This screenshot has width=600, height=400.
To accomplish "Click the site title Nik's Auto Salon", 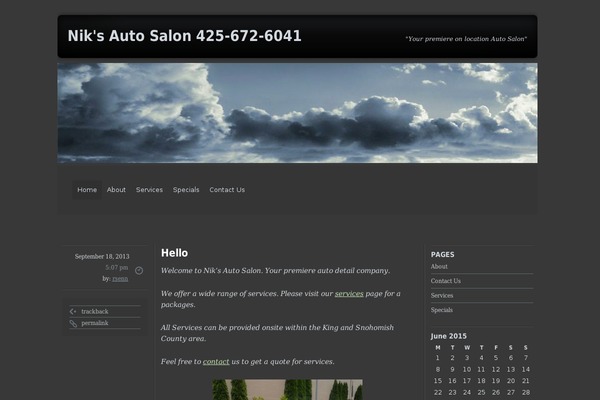I will 184,36.
